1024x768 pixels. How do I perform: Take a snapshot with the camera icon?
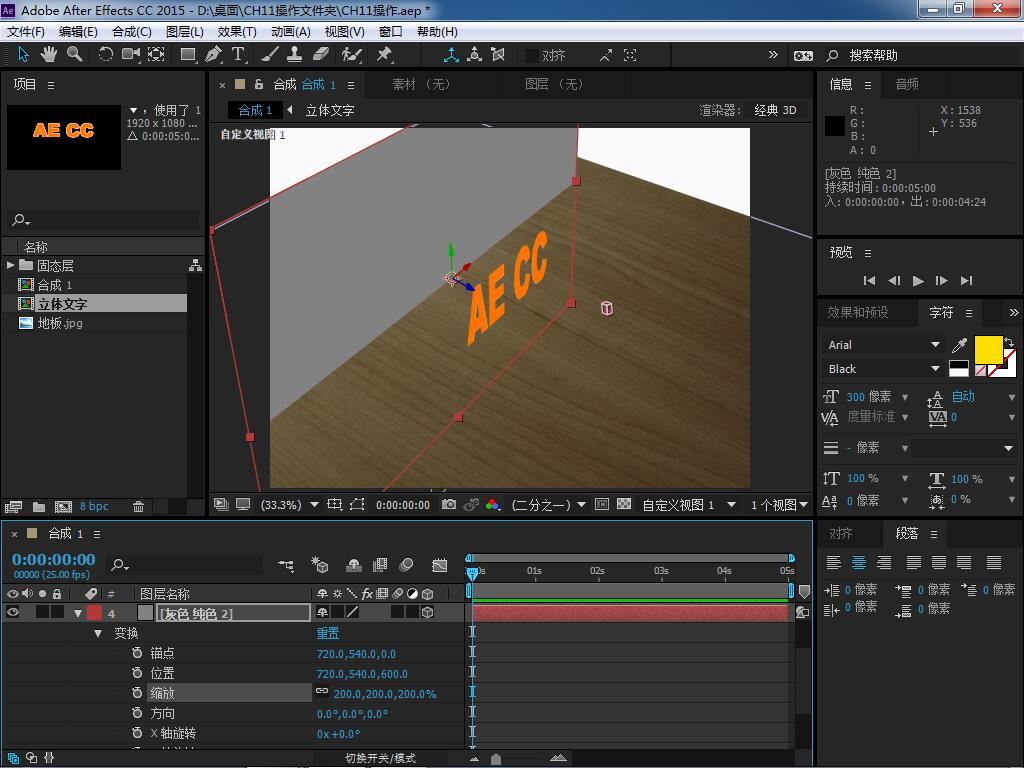tap(449, 504)
